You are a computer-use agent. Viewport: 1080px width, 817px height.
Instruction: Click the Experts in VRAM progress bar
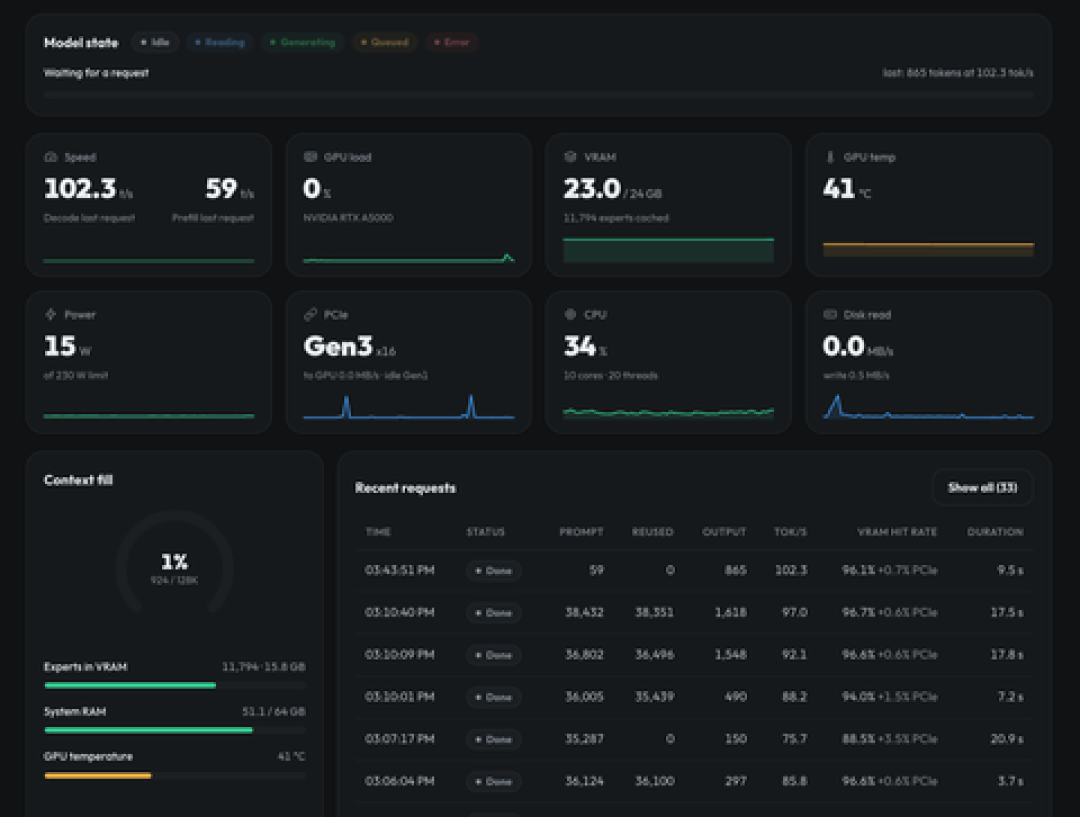(x=175, y=685)
